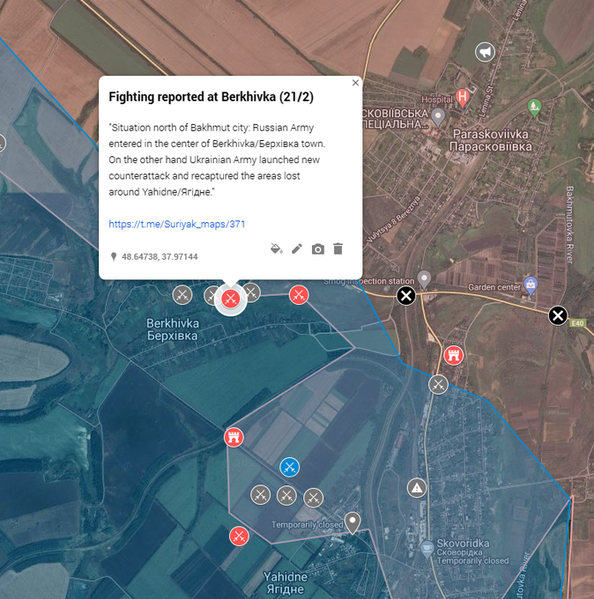Add image with camera icon

[x=318, y=249]
